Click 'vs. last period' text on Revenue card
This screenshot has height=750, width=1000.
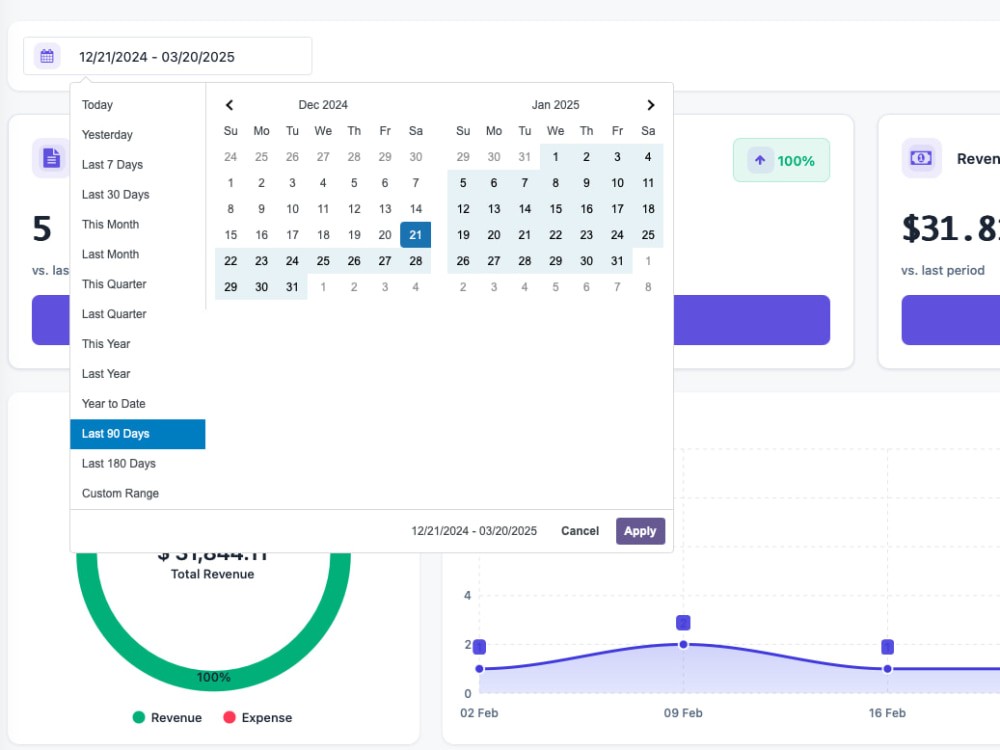943,270
